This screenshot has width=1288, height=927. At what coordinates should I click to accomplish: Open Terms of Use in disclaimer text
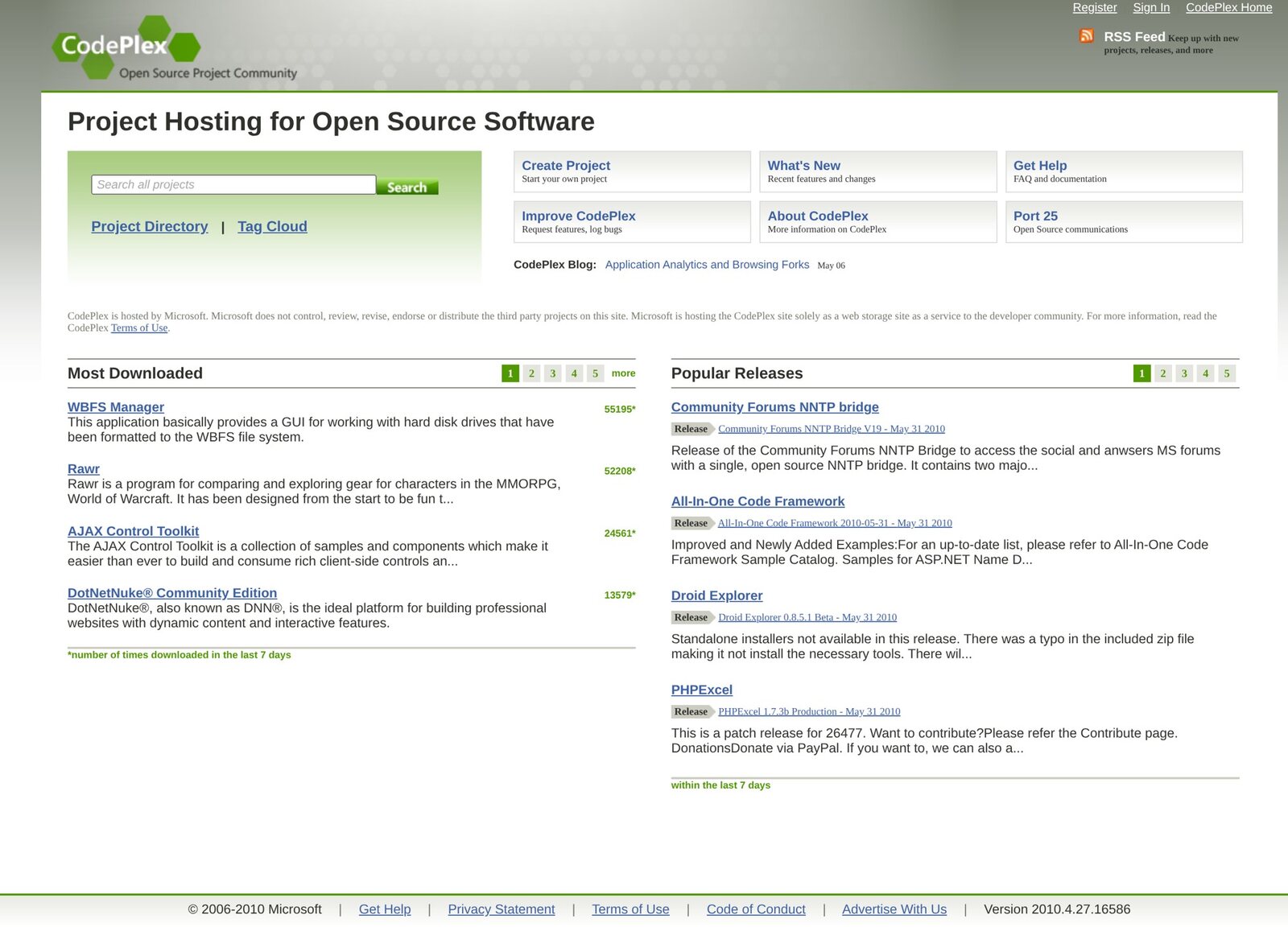(x=139, y=328)
